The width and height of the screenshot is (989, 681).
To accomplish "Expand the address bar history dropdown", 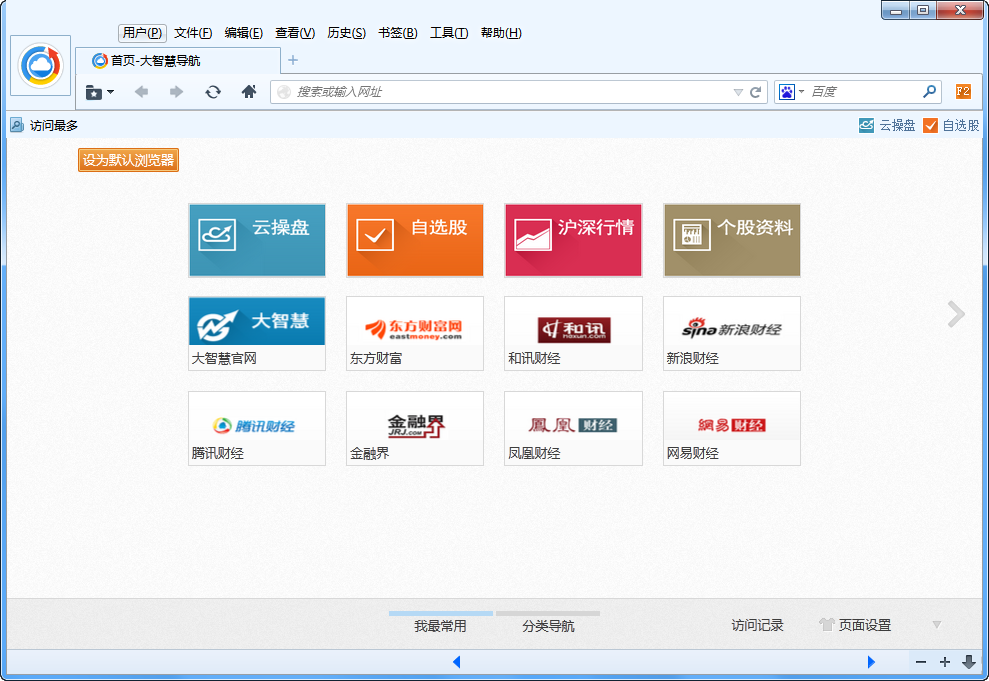I will [x=738, y=93].
